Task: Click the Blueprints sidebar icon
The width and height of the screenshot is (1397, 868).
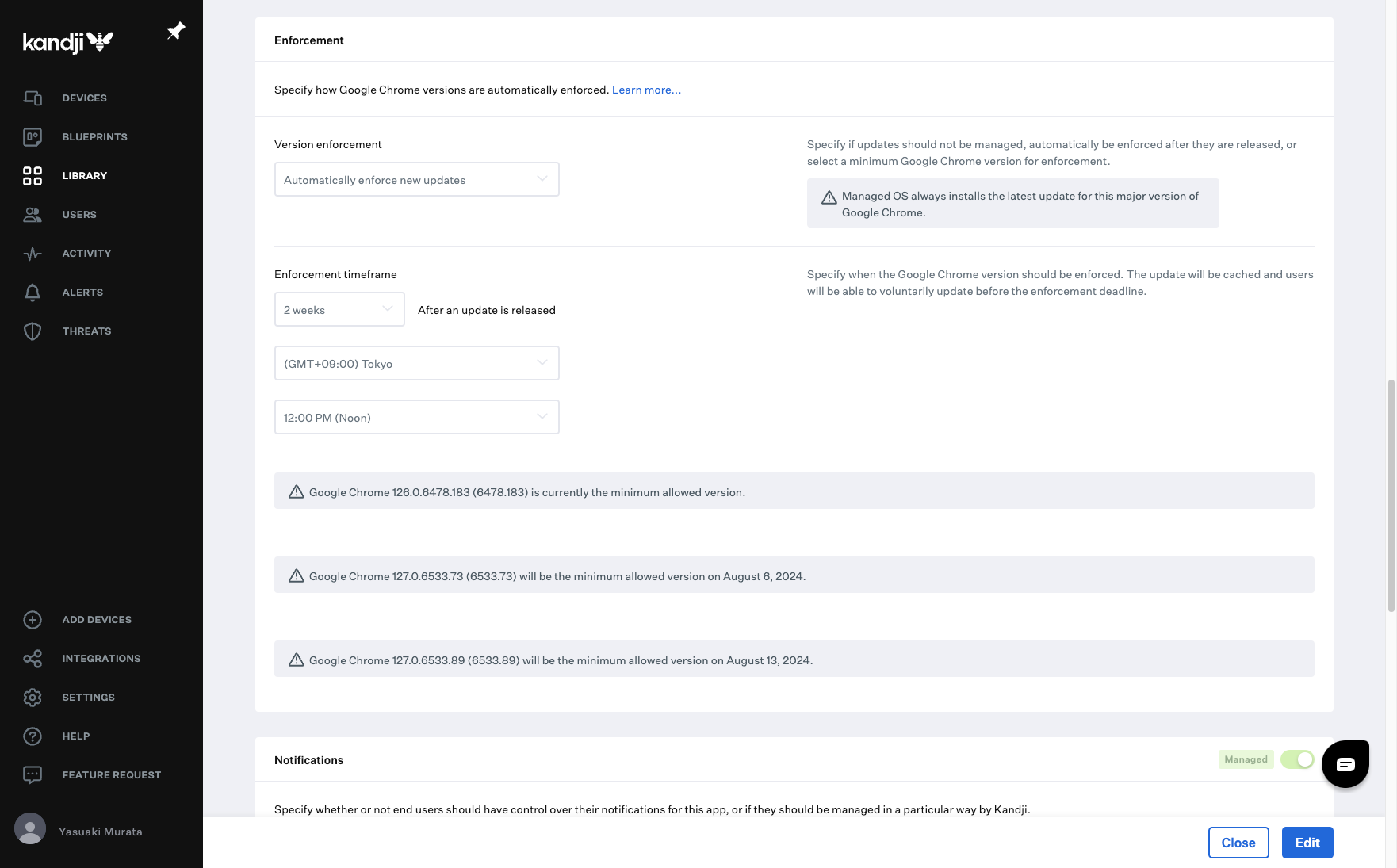Action: click(33, 137)
